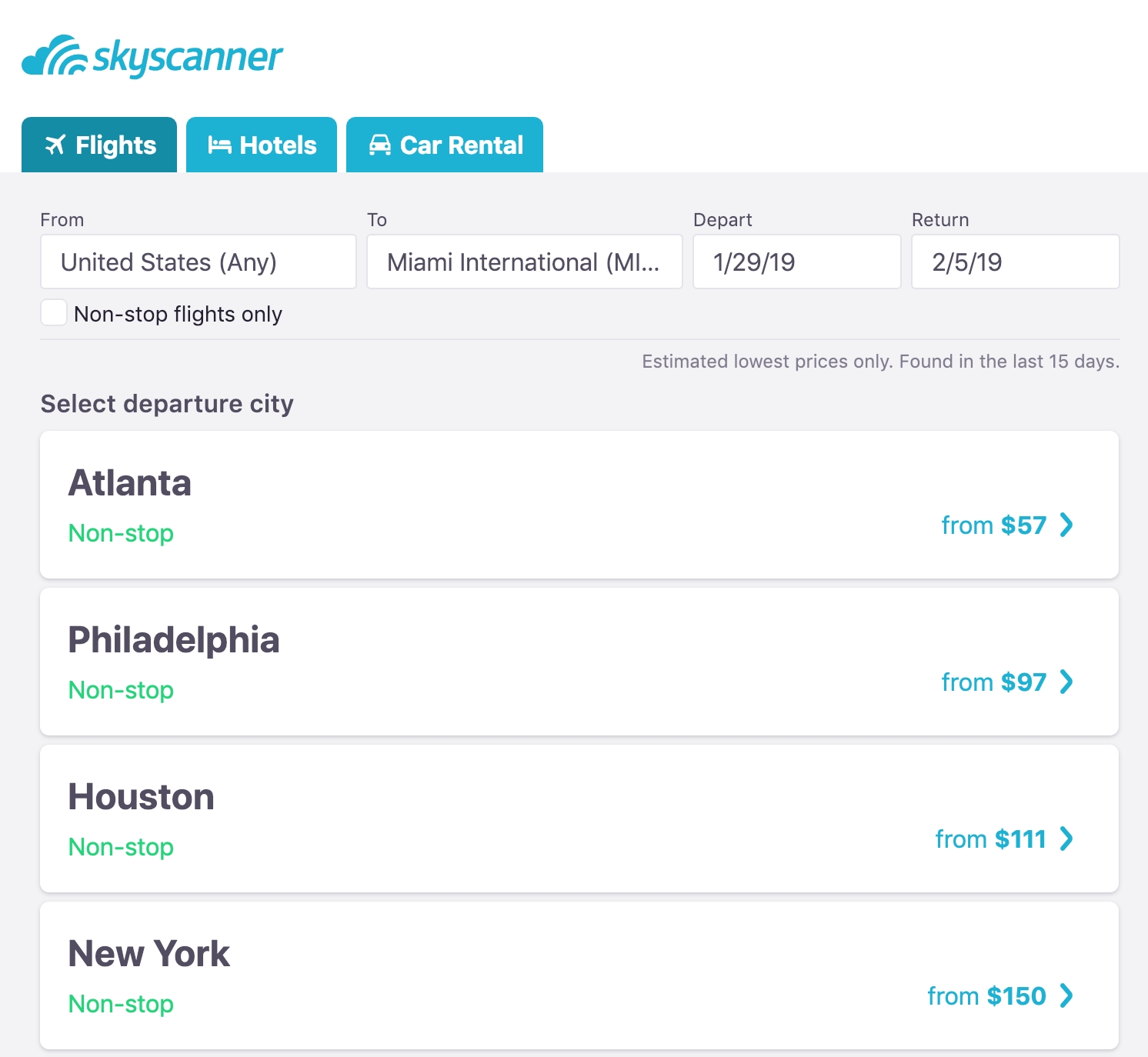
Task: Enable the Non-stop flights only checkbox
Action: point(54,313)
